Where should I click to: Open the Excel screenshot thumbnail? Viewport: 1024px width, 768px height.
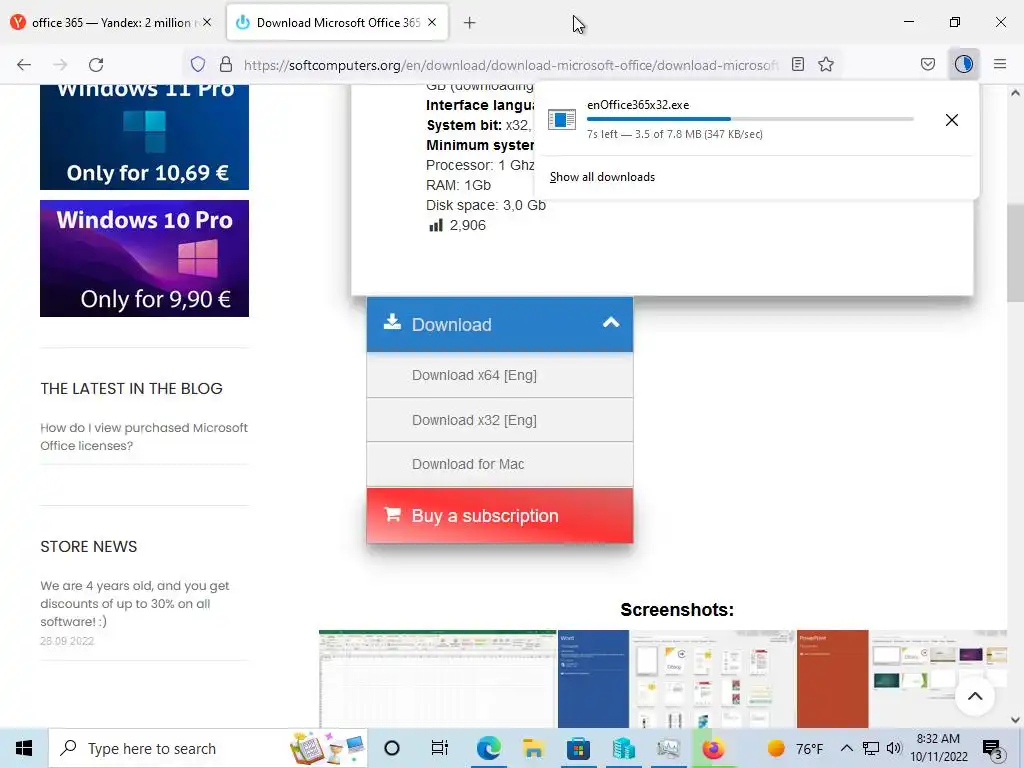tap(438, 679)
